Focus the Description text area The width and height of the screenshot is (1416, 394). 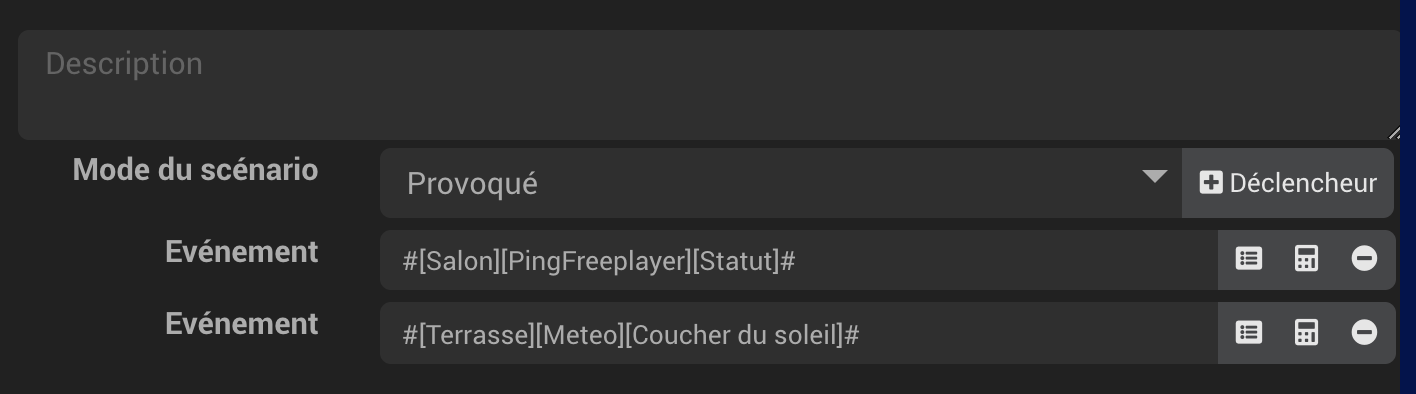tap(709, 85)
